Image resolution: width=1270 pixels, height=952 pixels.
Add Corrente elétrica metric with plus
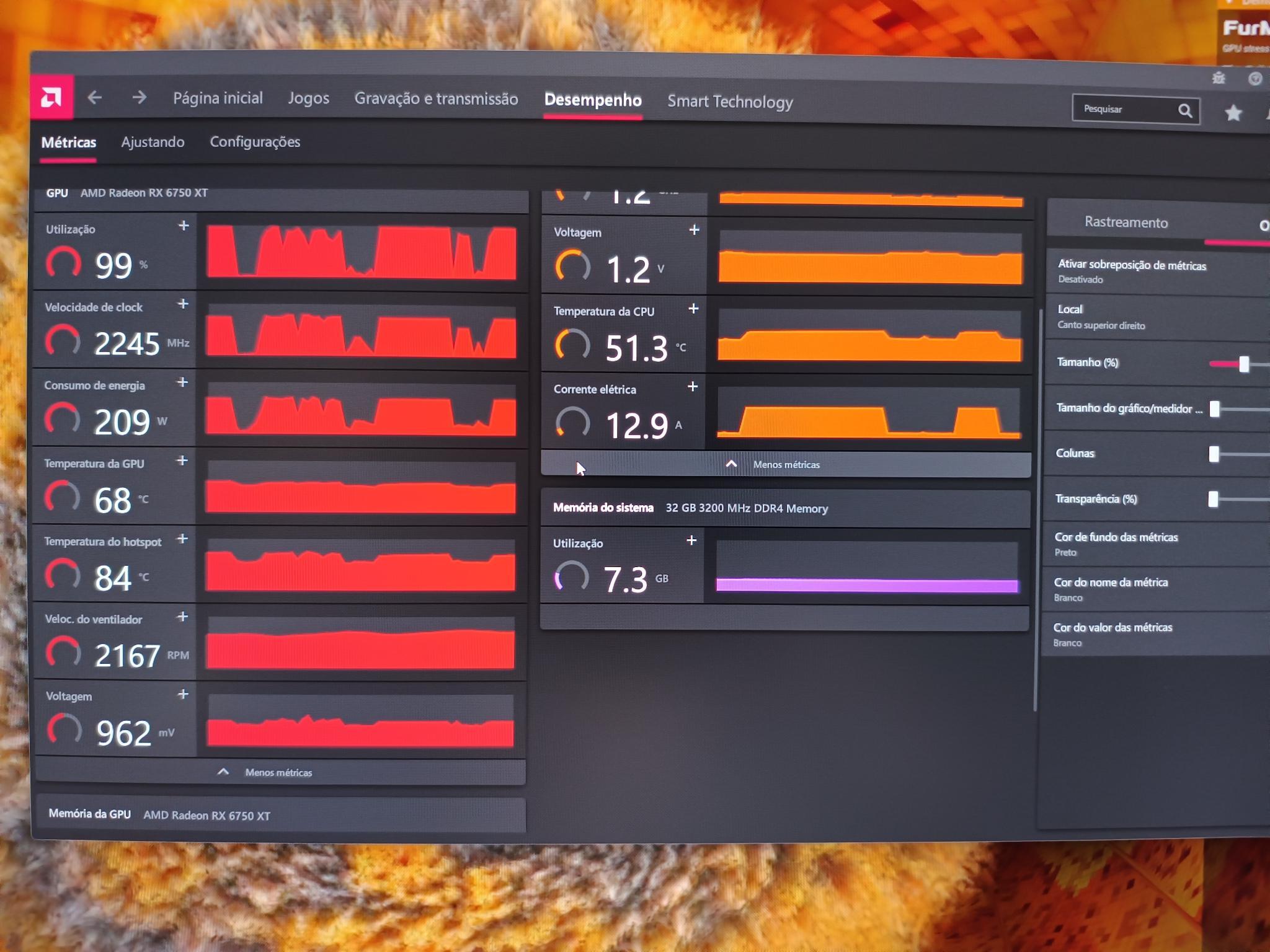693,387
